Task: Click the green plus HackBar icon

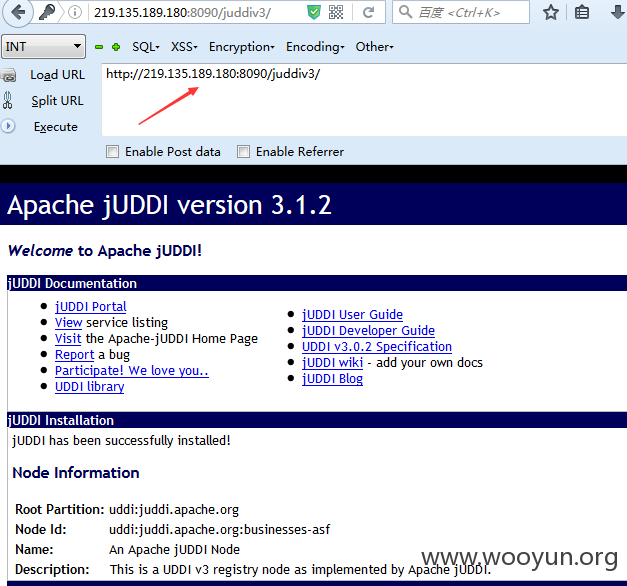Action: pyautogui.click(x=116, y=47)
